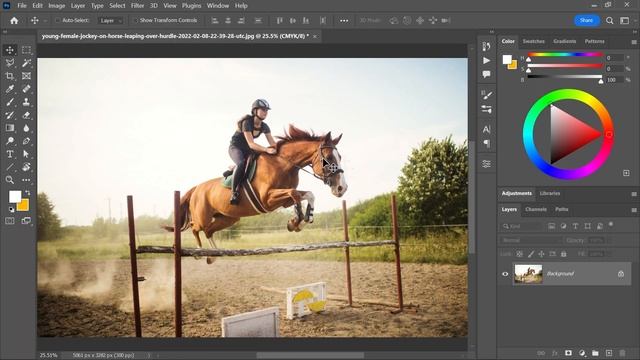This screenshot has width=640, height=360.
Task: Open the workspace switcher dropdown
Action: [x=624, y=20]
